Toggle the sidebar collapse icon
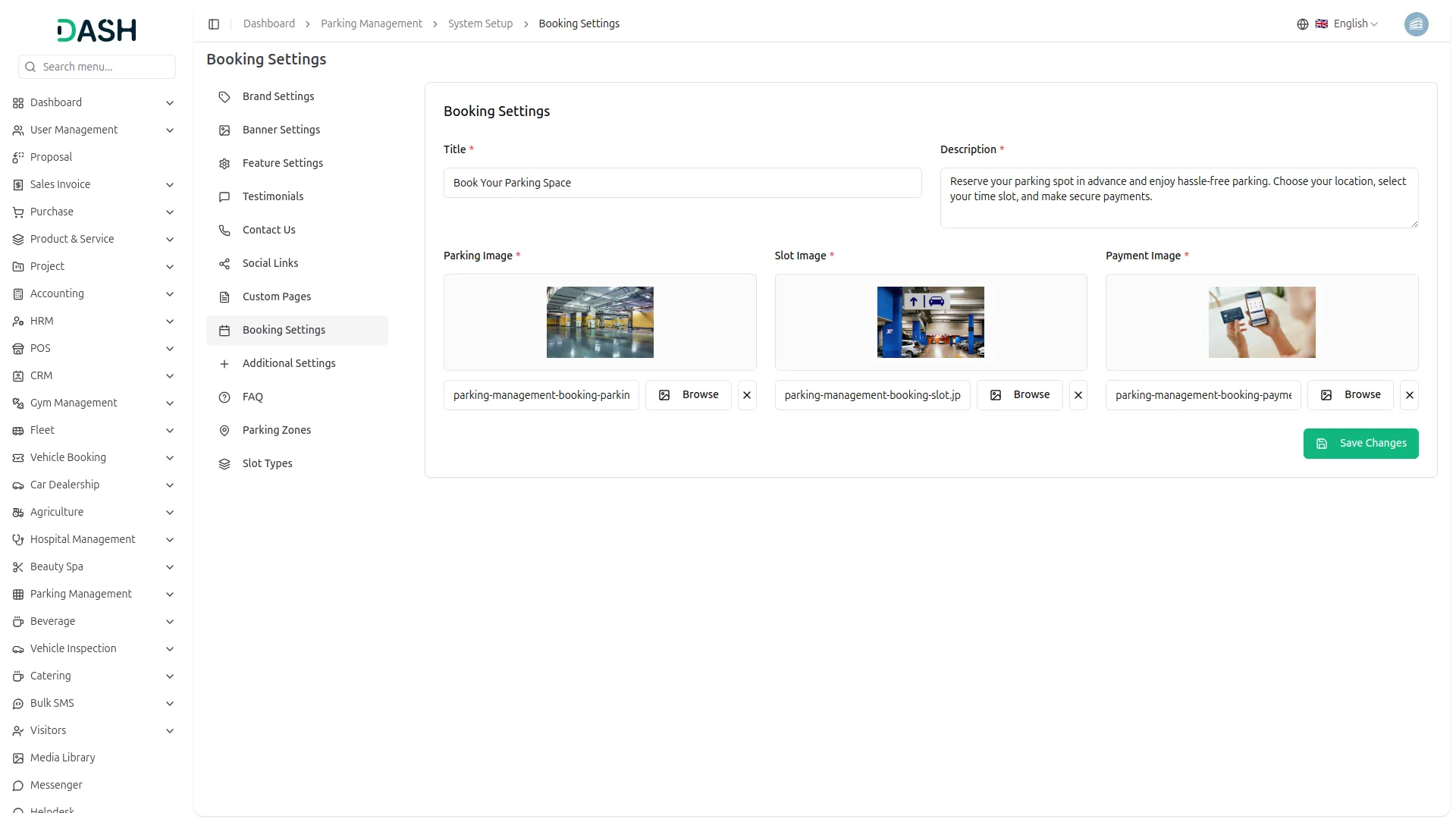This screenshot has height=819, width=1456. [x=214, y=24]
